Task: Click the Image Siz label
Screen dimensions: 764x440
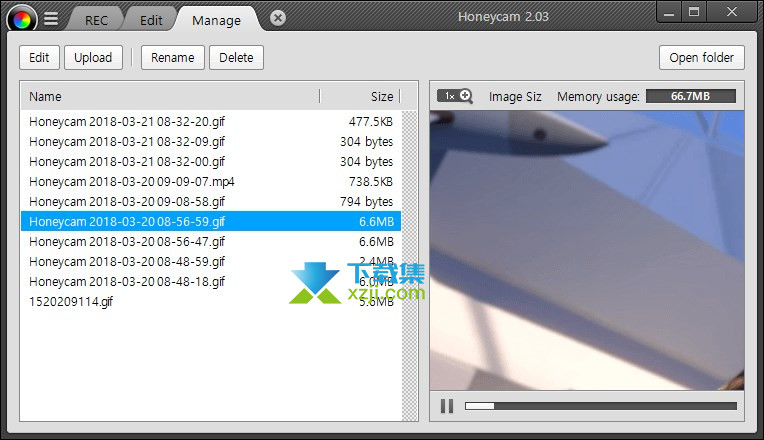Action: point(515,96)
